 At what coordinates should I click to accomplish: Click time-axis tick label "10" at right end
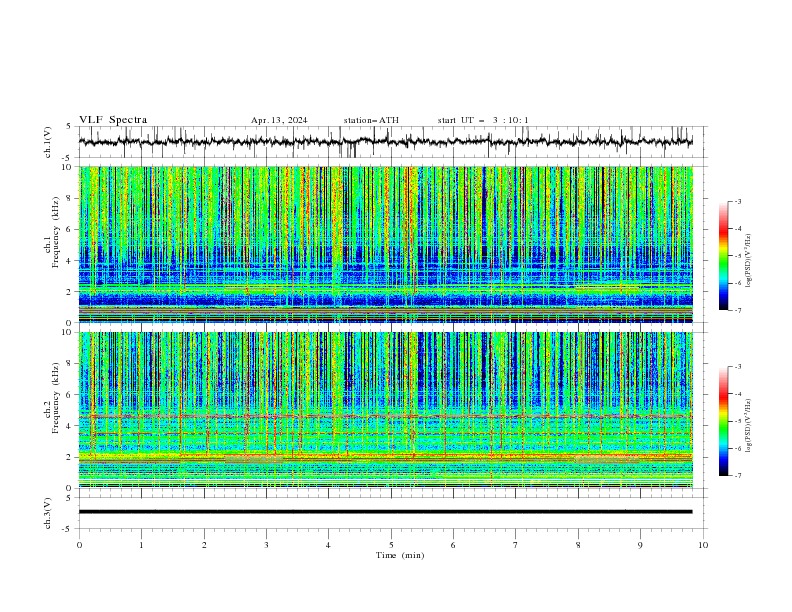coord(703,545)
